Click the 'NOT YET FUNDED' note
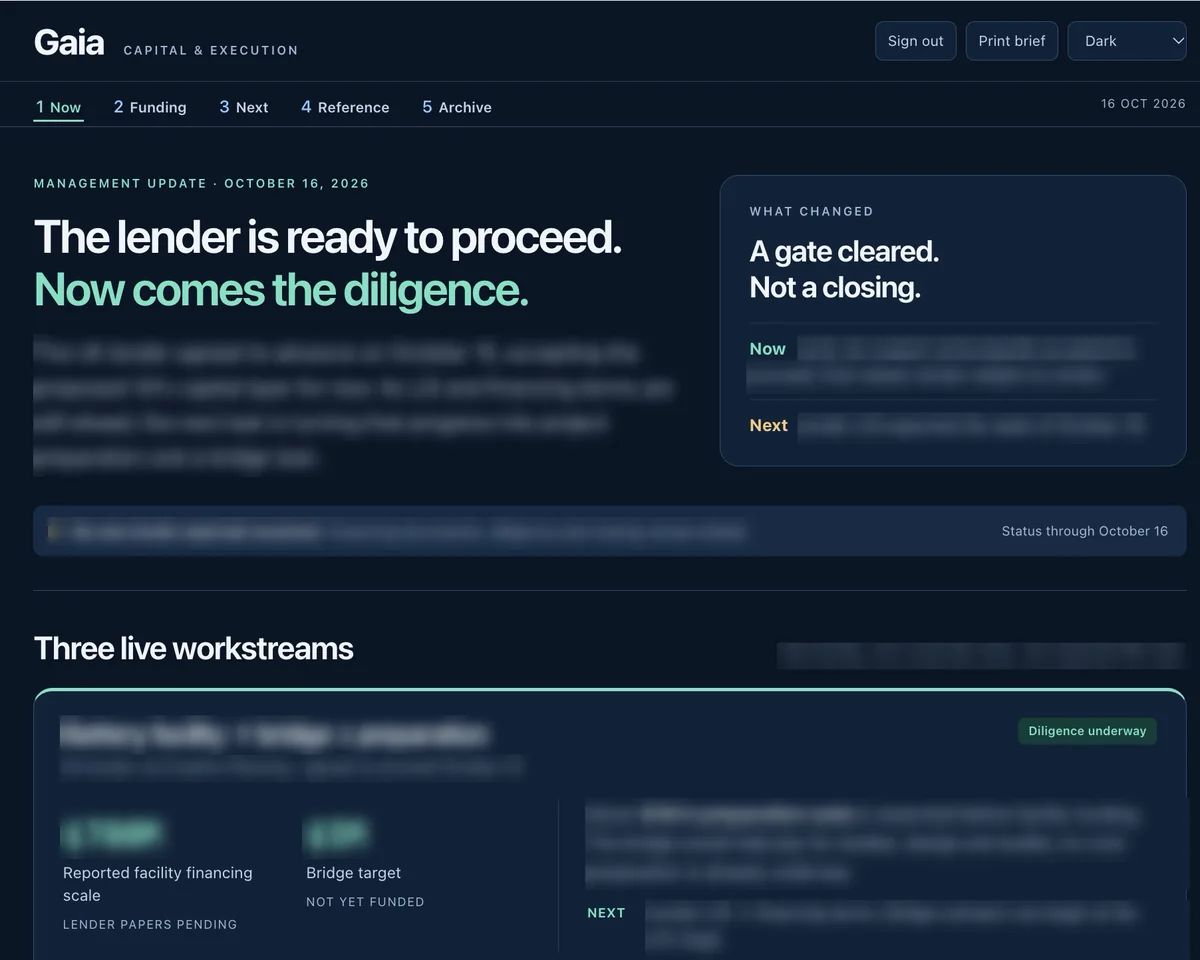The image size is (1200, 960). tap(365, 902)
